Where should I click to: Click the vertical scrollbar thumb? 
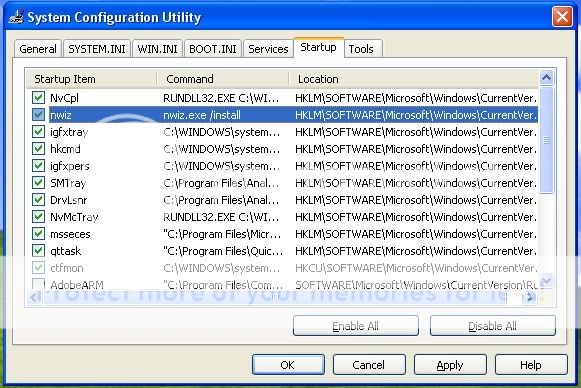[x=547, y=140]
